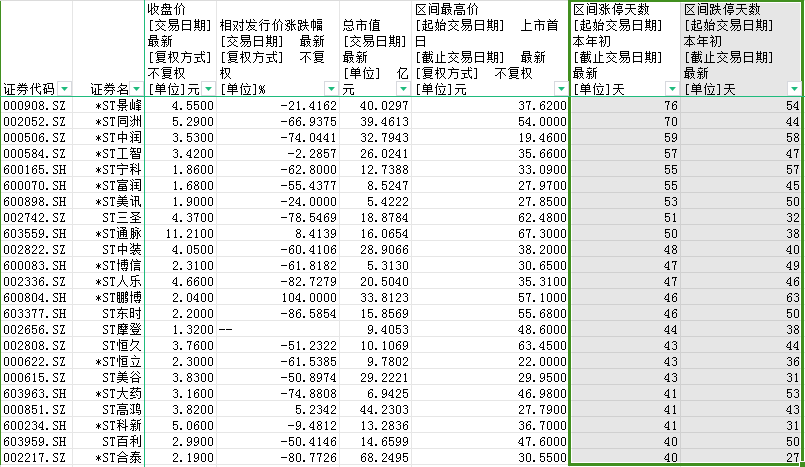805x467 pixels.
Task: Select cell 002336.SZ
Action: [x=36, y=282]
